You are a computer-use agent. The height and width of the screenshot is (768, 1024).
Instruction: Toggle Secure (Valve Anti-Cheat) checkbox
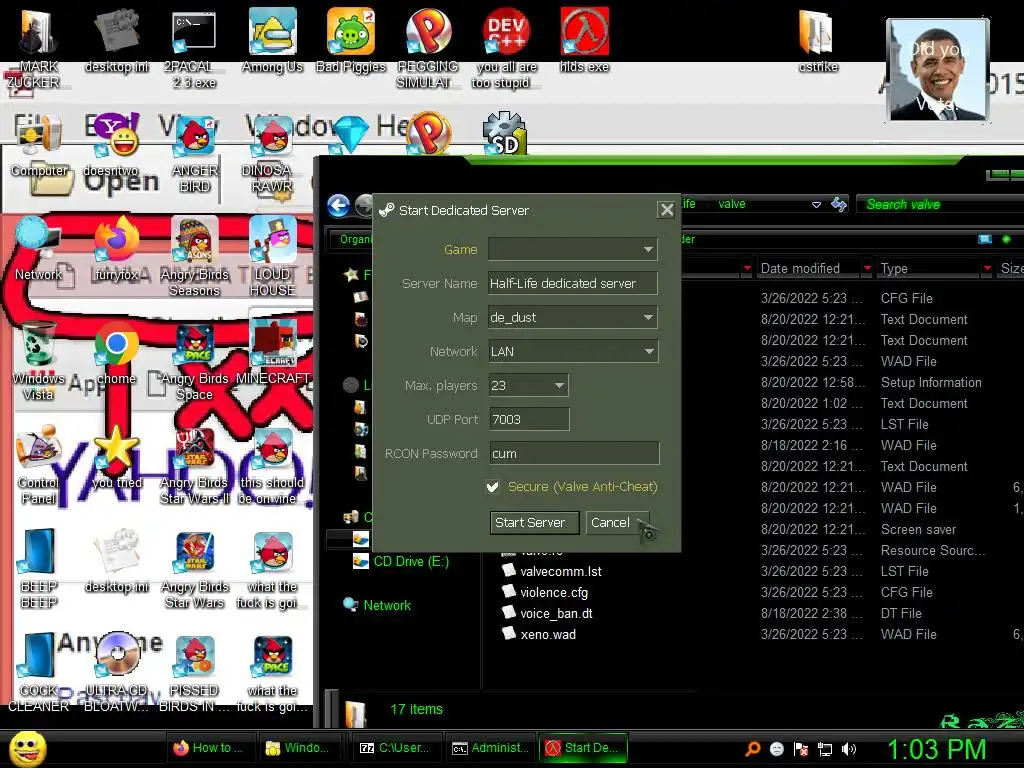(492, 487)
